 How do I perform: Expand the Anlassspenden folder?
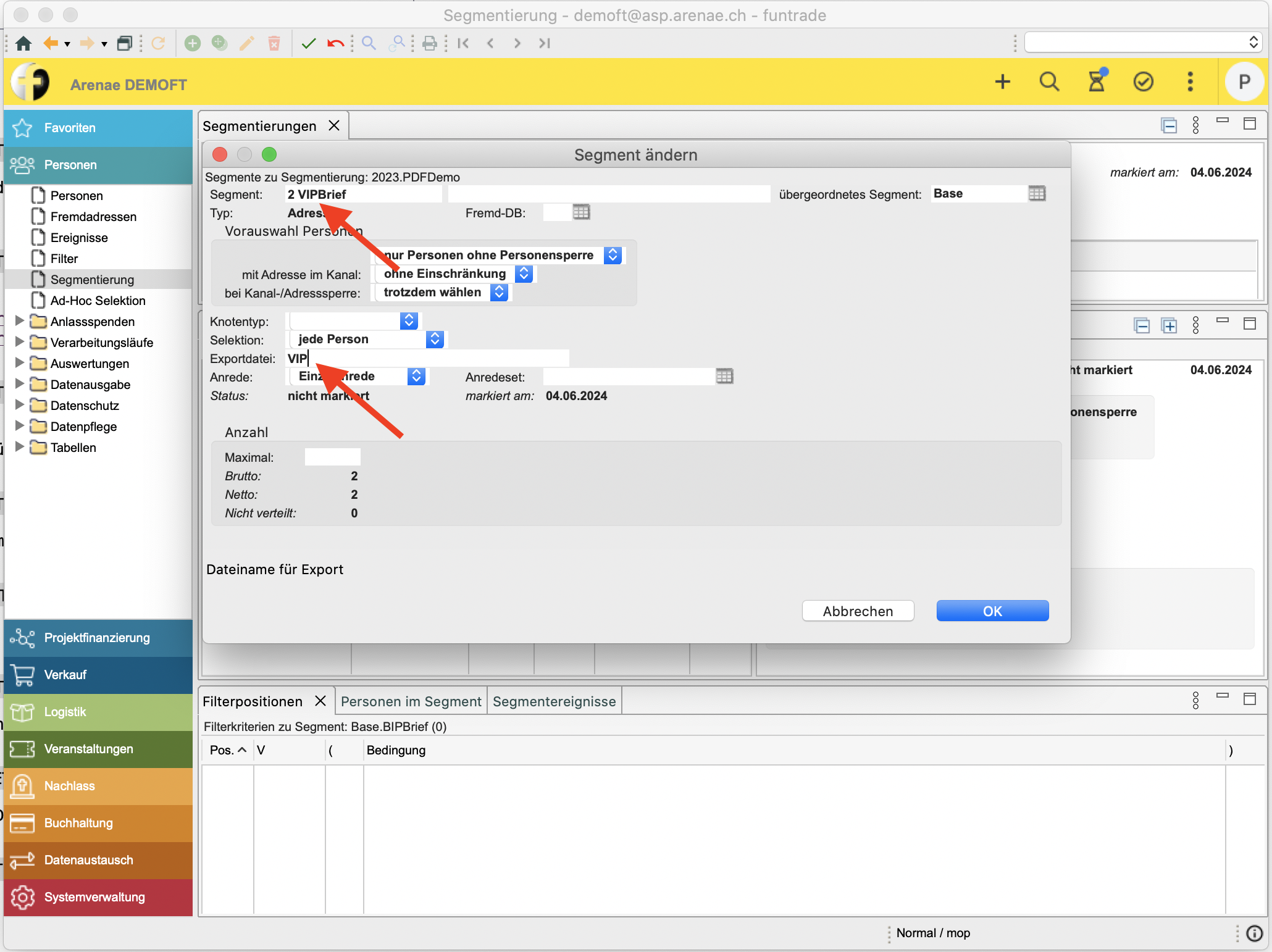click(x=20, y=321)
